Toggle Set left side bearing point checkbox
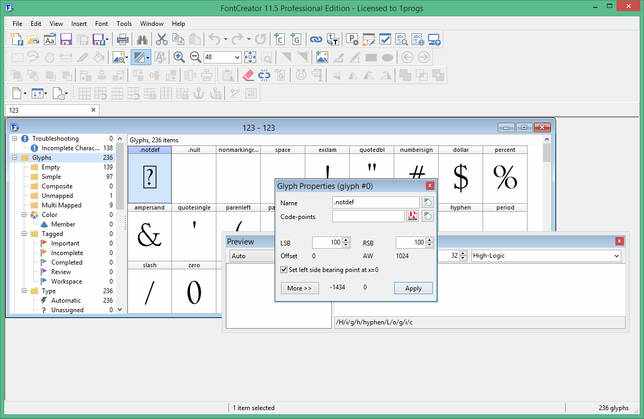Image resolution: width=644 pixels, height=419 pixels. click(x=283, y=269)
